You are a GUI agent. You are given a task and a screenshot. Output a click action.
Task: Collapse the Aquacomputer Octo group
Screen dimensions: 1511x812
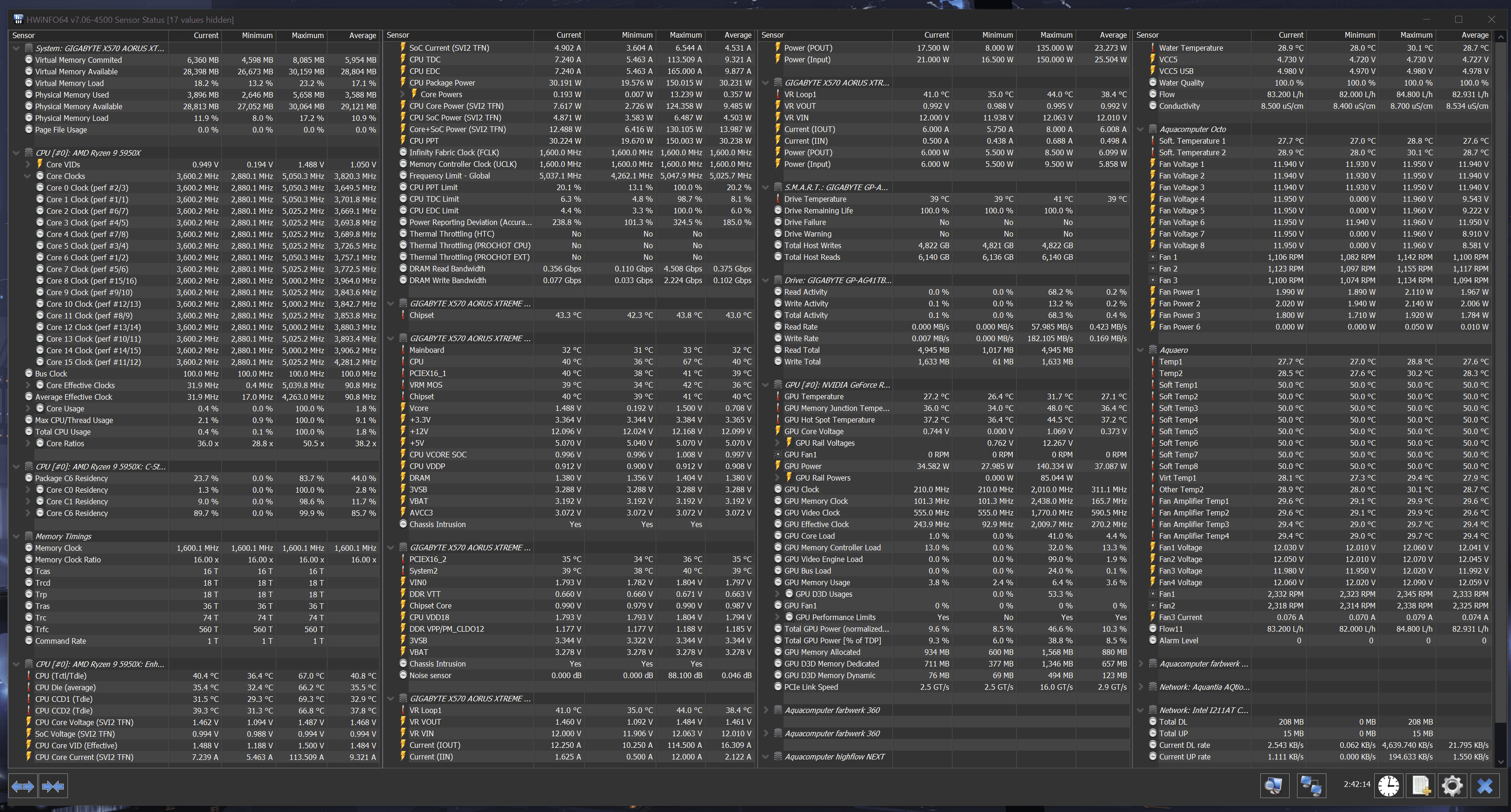click(1140, 130)
